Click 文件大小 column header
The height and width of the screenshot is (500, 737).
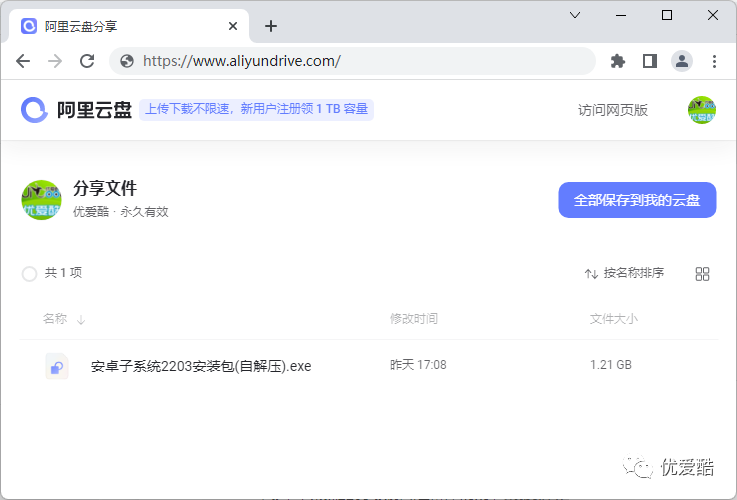point(613,319)
